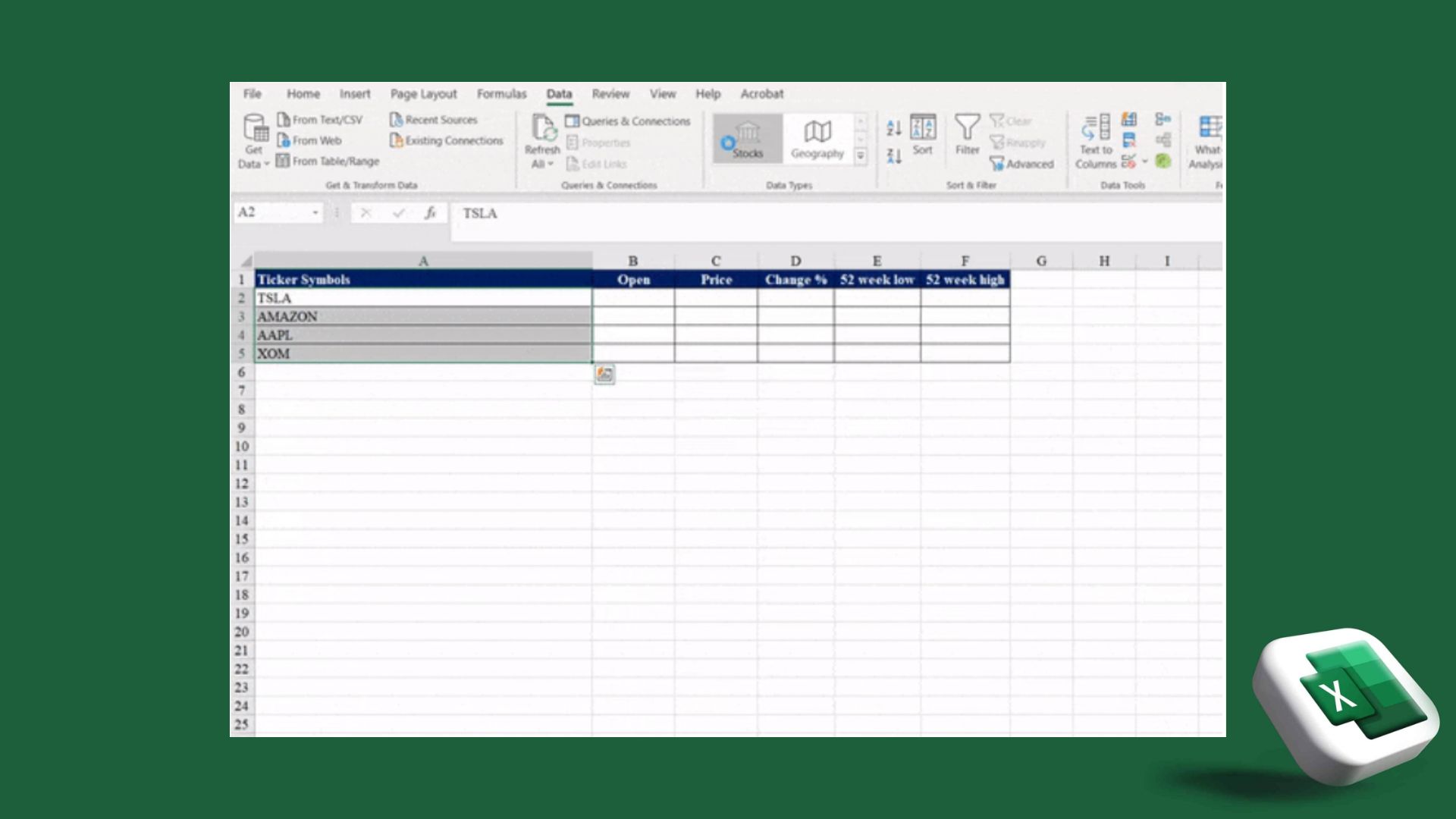Switch to the Home tab
1456x819 pixels.
pos(303,94)
